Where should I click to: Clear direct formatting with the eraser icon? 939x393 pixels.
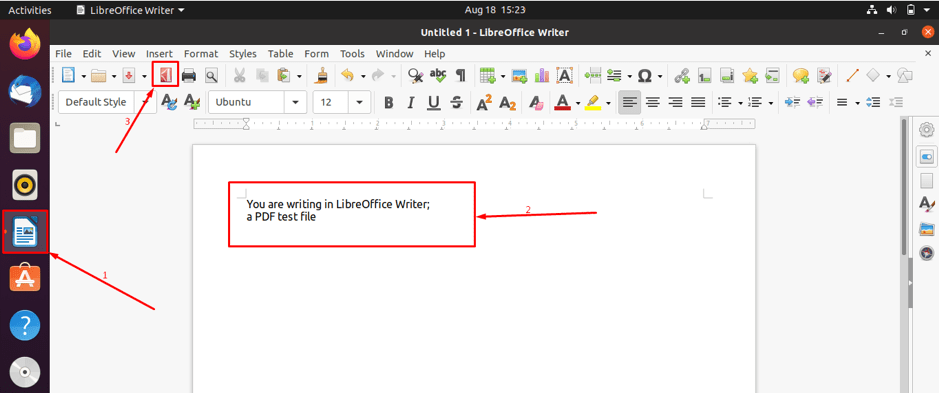tap(536, 102)
